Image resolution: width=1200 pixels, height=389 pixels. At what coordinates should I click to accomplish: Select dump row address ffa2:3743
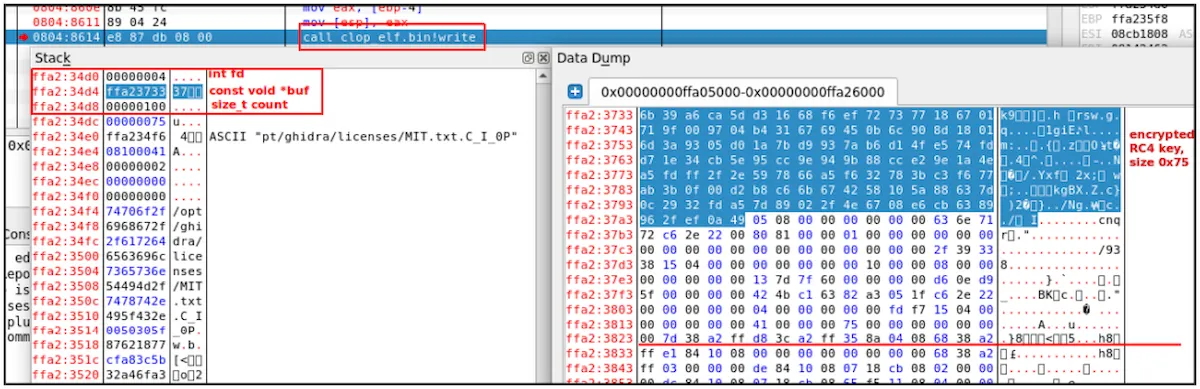600,130
